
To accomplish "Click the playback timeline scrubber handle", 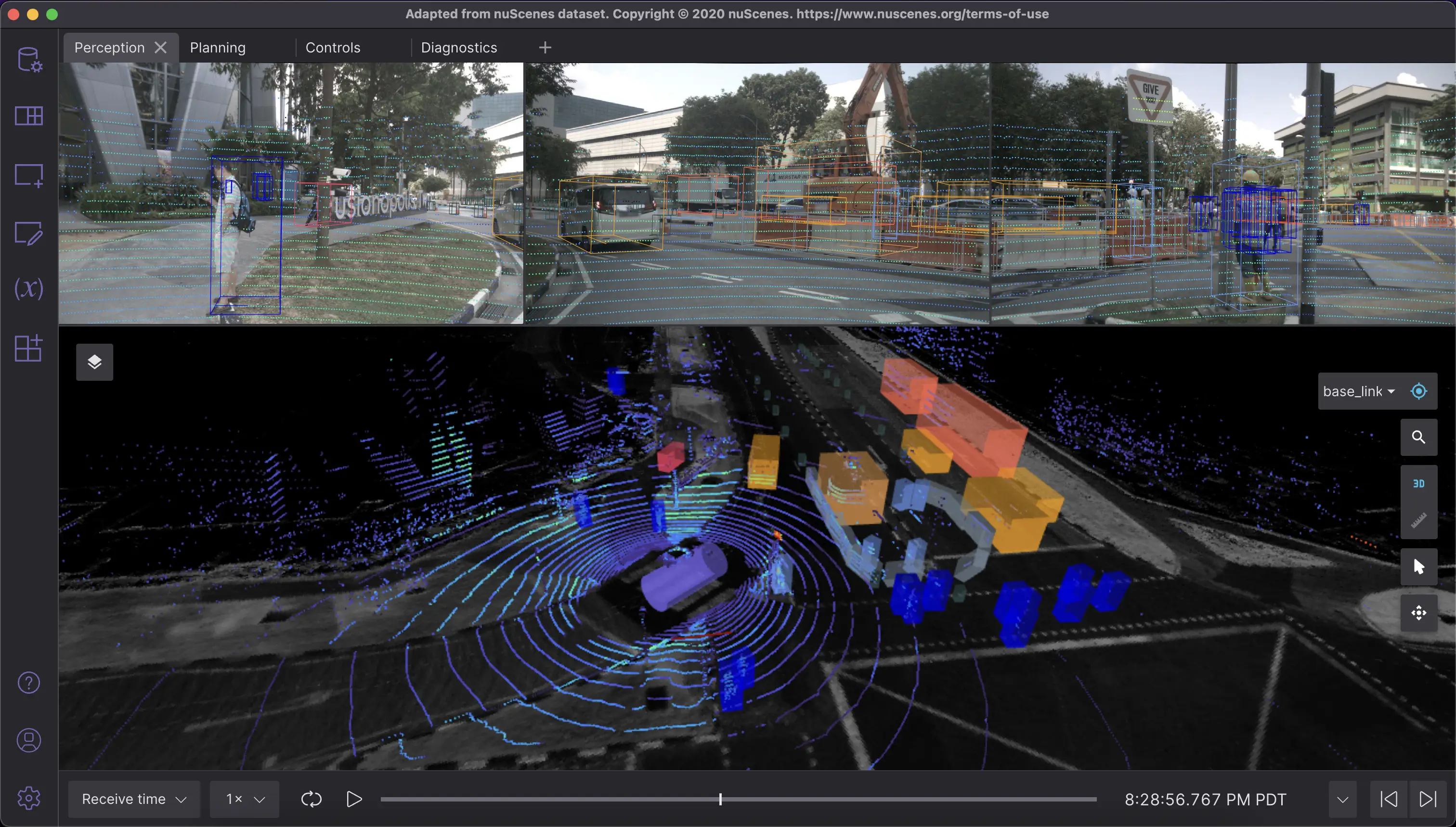I will coord(720,799).
